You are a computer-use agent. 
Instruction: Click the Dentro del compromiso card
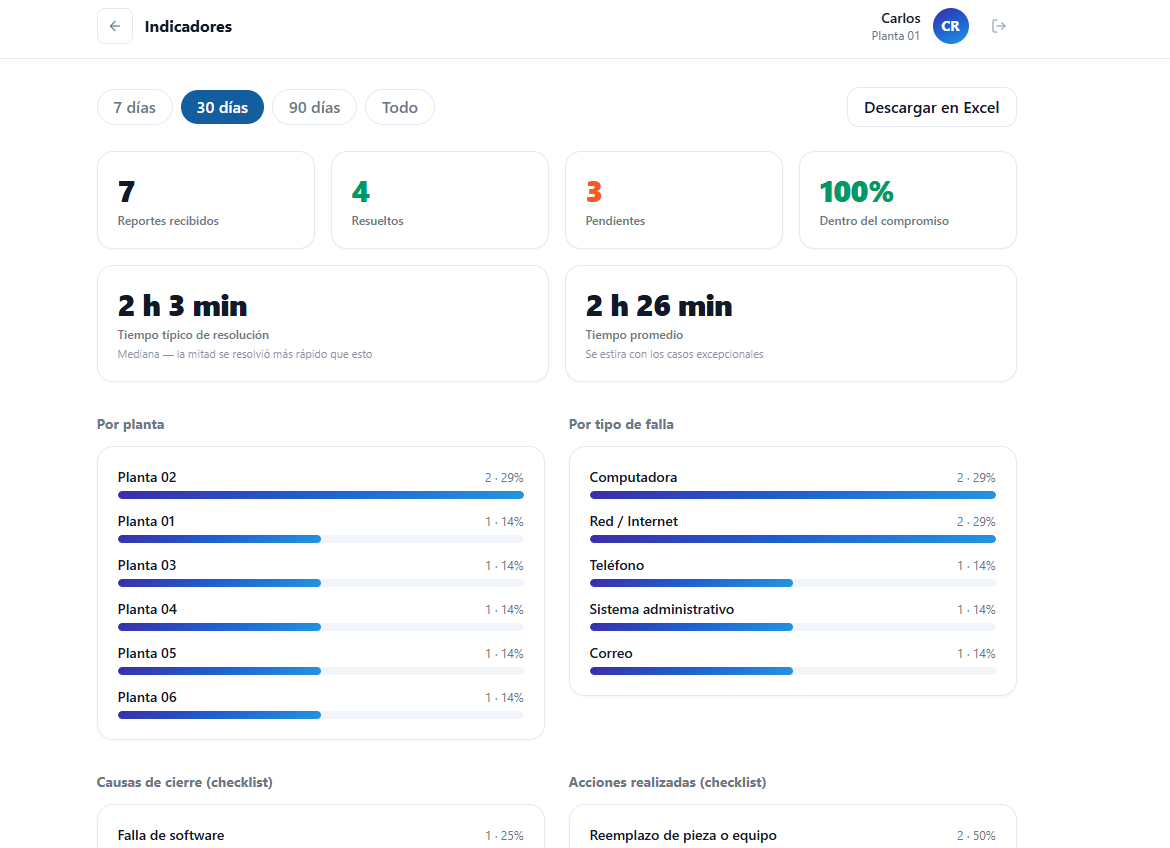point(907,200)
